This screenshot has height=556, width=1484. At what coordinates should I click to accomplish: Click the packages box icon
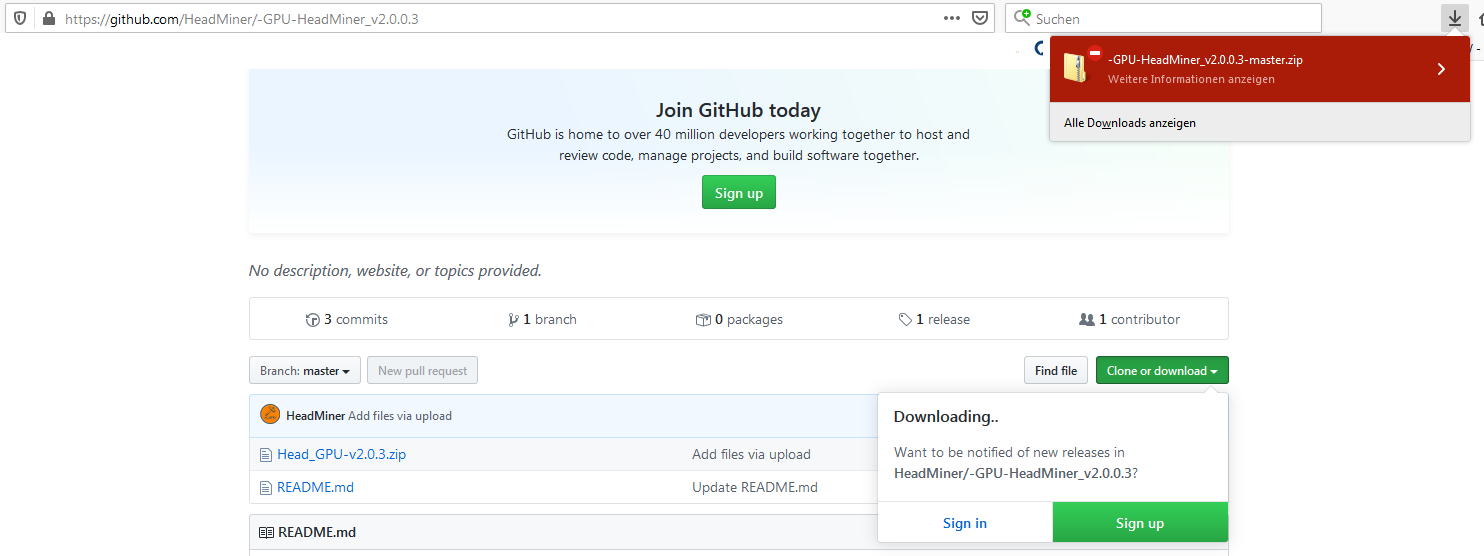(x=703, y=320)
